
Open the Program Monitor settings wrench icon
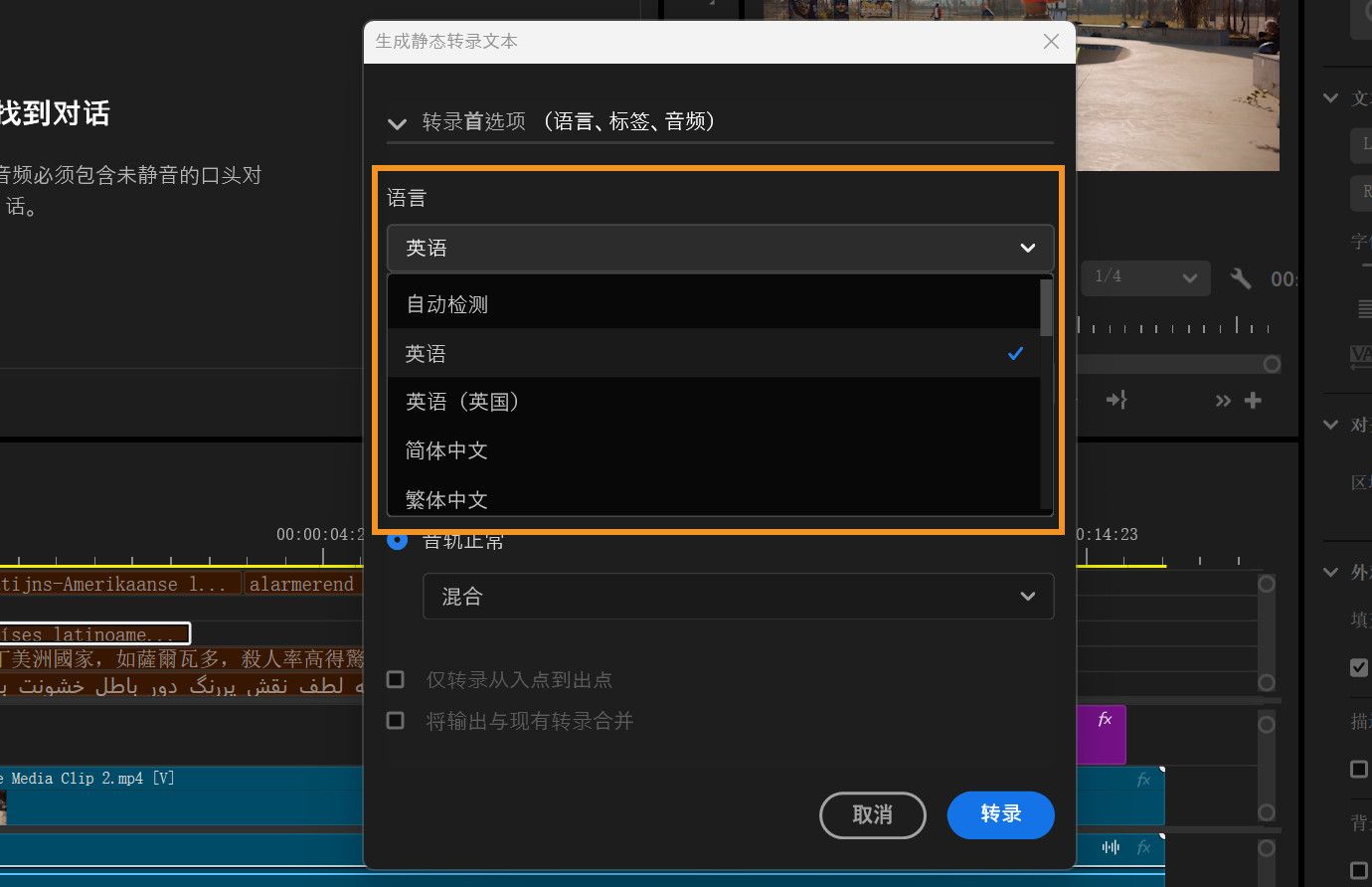1240,278
